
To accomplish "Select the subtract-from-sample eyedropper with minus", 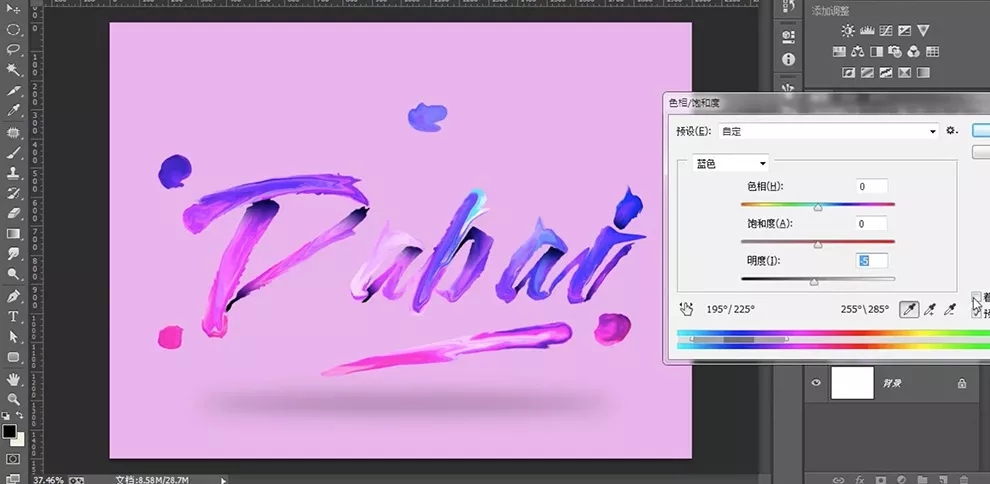I will pos(950,309).
